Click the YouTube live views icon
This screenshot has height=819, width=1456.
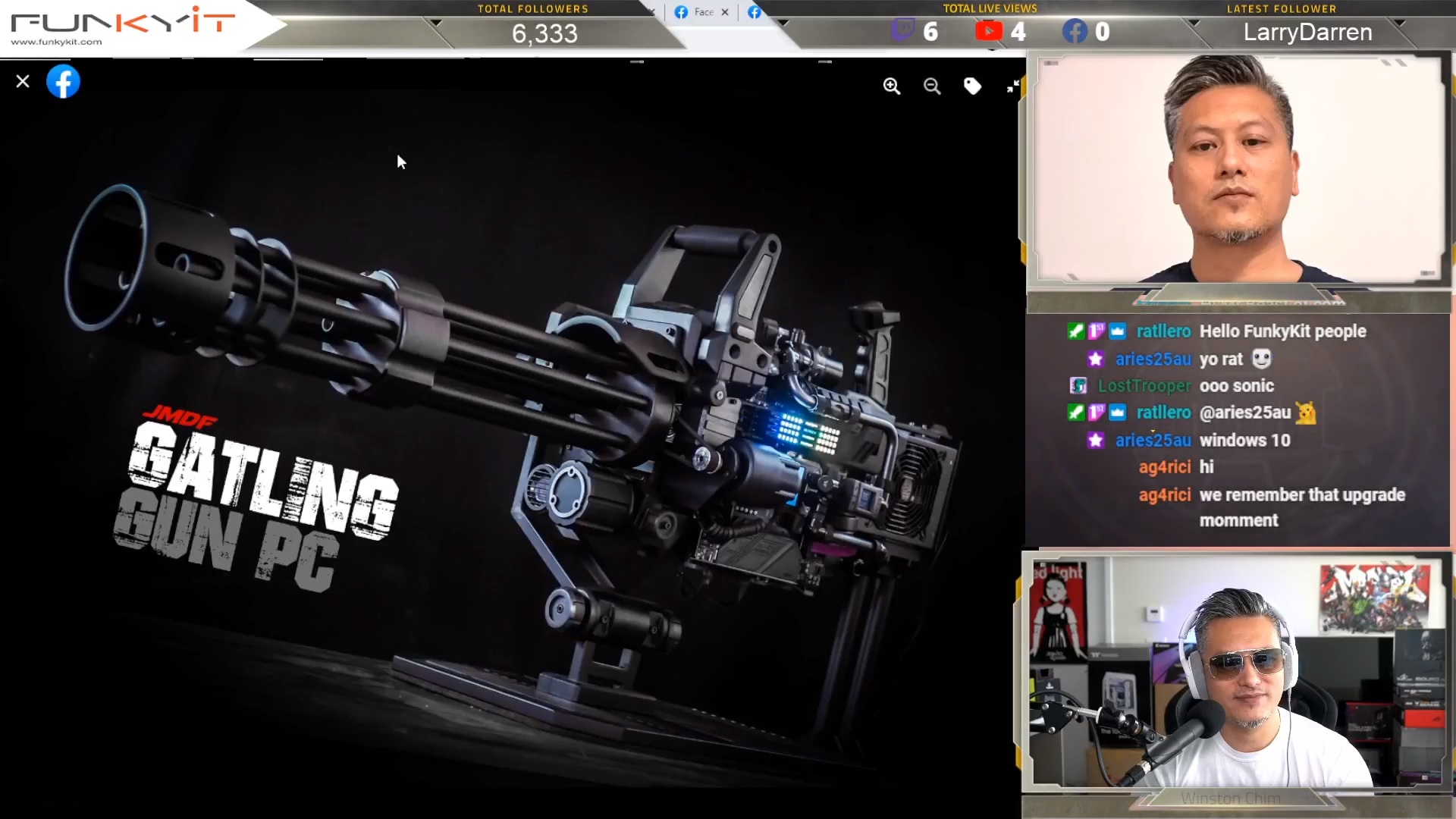tap(989, 30)
